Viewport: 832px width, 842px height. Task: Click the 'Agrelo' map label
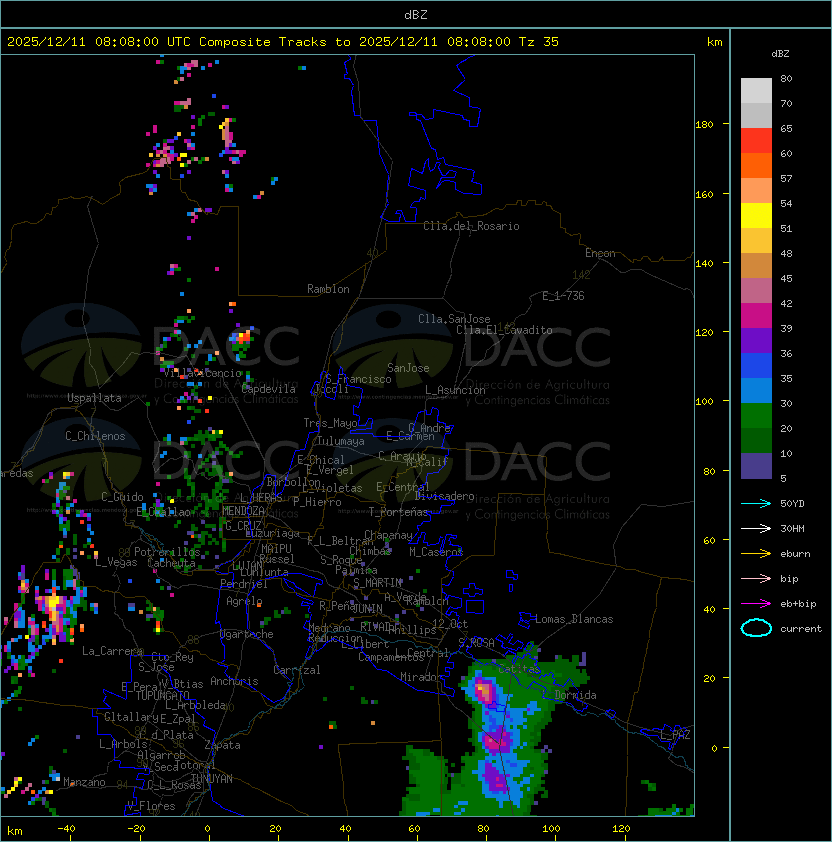tap(244, 601)
